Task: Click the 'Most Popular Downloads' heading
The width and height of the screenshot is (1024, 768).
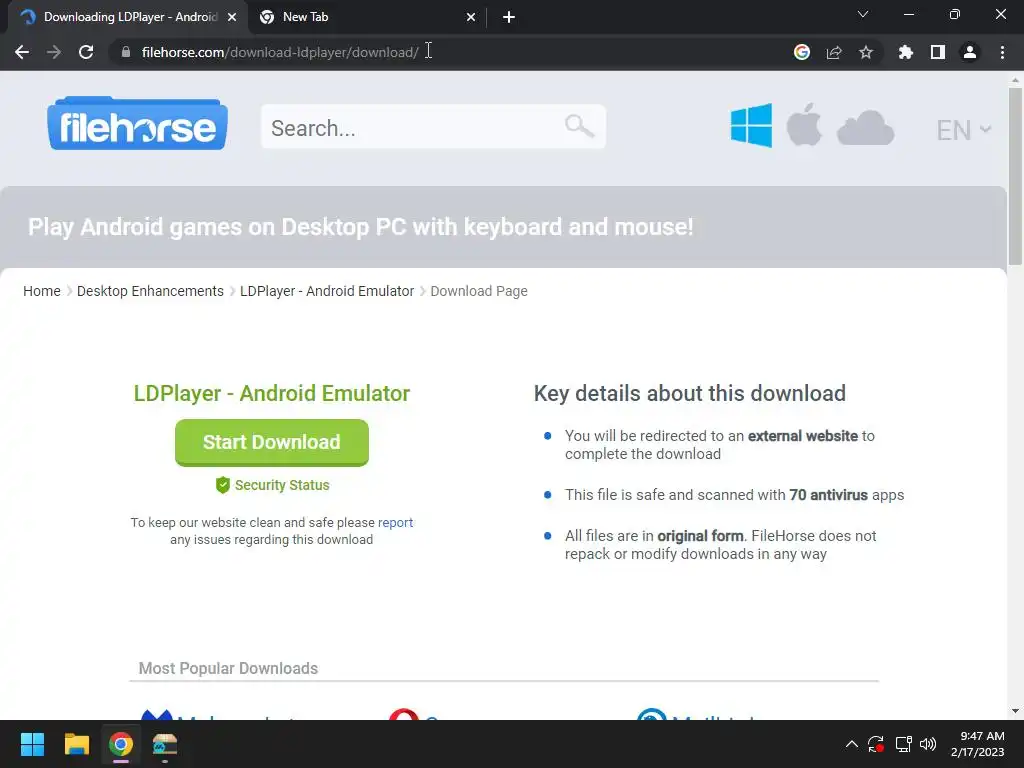Action: (228, 668)
